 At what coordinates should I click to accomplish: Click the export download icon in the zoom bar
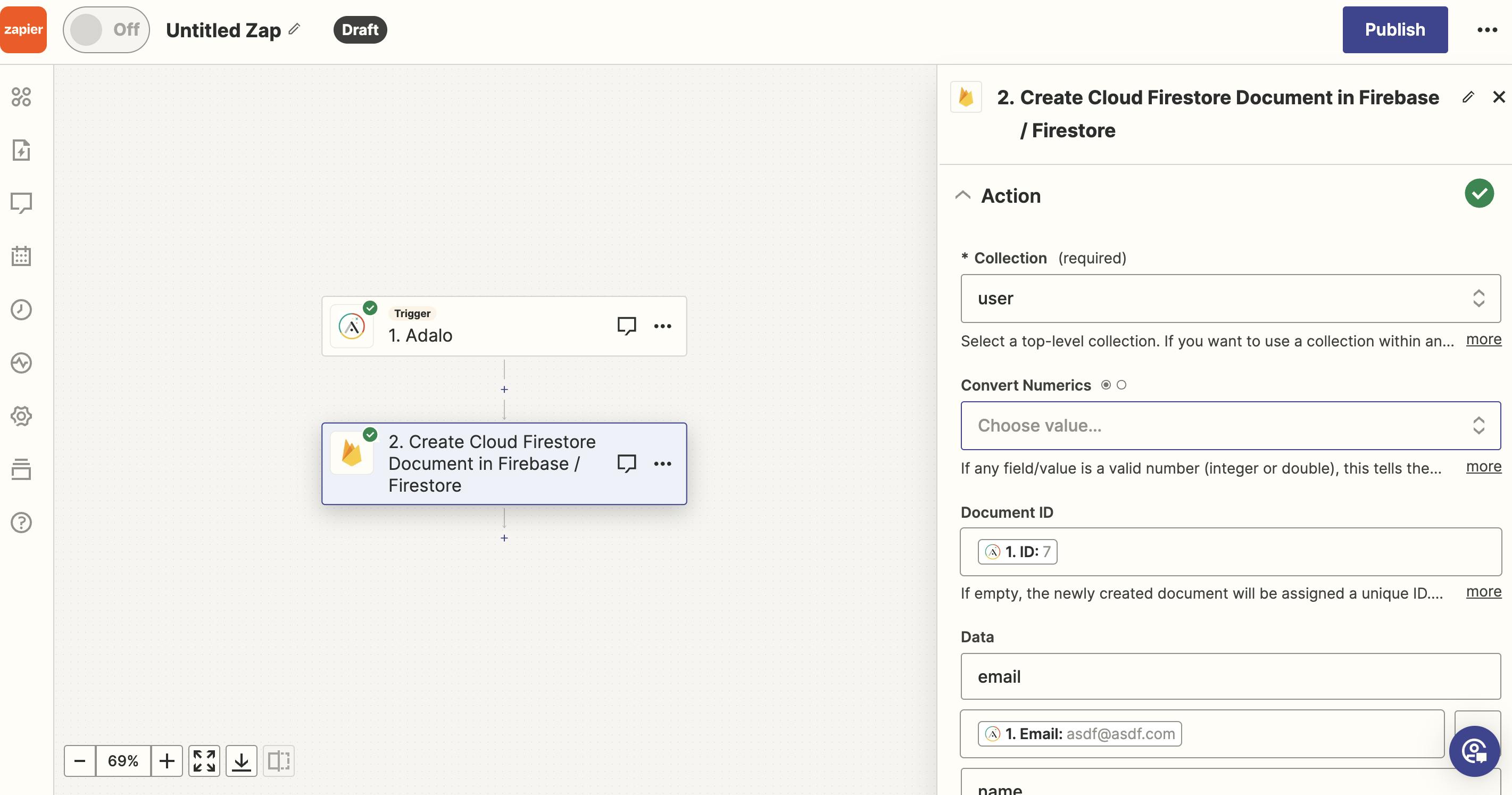(x=241, y=761)
